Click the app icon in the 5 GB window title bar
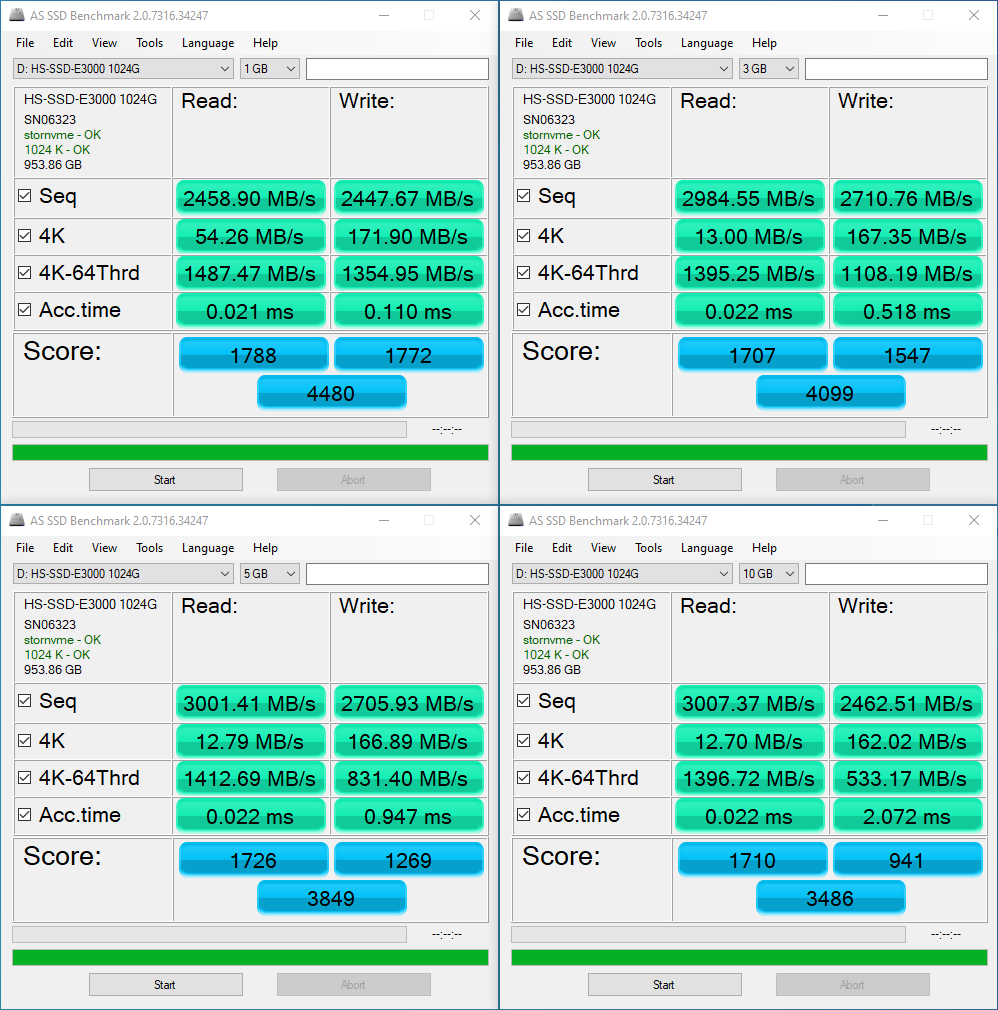This screenshot has width=998, height=1010. (17, 520)
